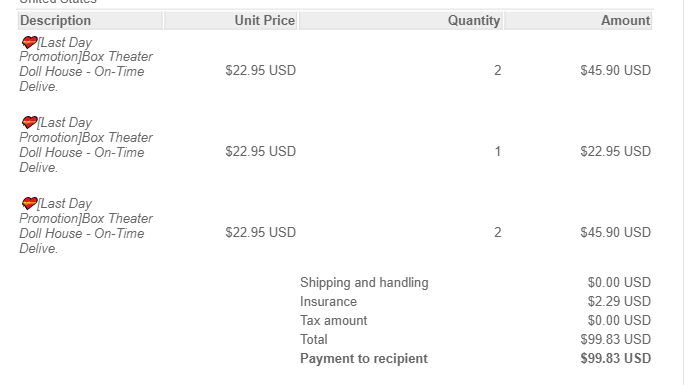Click Insurance amount $2.29 USD
The width and height of the screenshot is (691, 385).
tap(619, 301)
